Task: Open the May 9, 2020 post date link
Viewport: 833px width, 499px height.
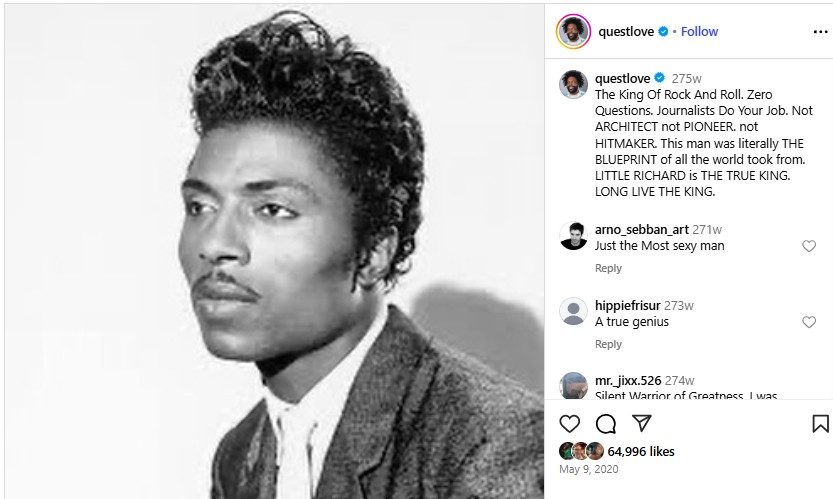Action: click(589, 469)
